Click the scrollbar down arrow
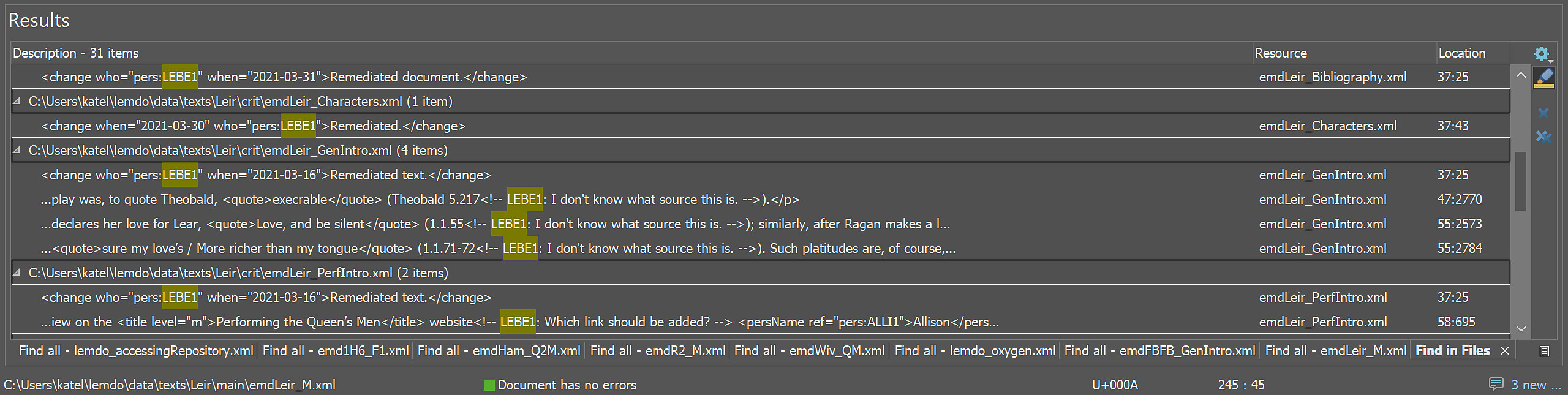The height and width of the screenshot is (395, 1568). tap(1520, 329)
